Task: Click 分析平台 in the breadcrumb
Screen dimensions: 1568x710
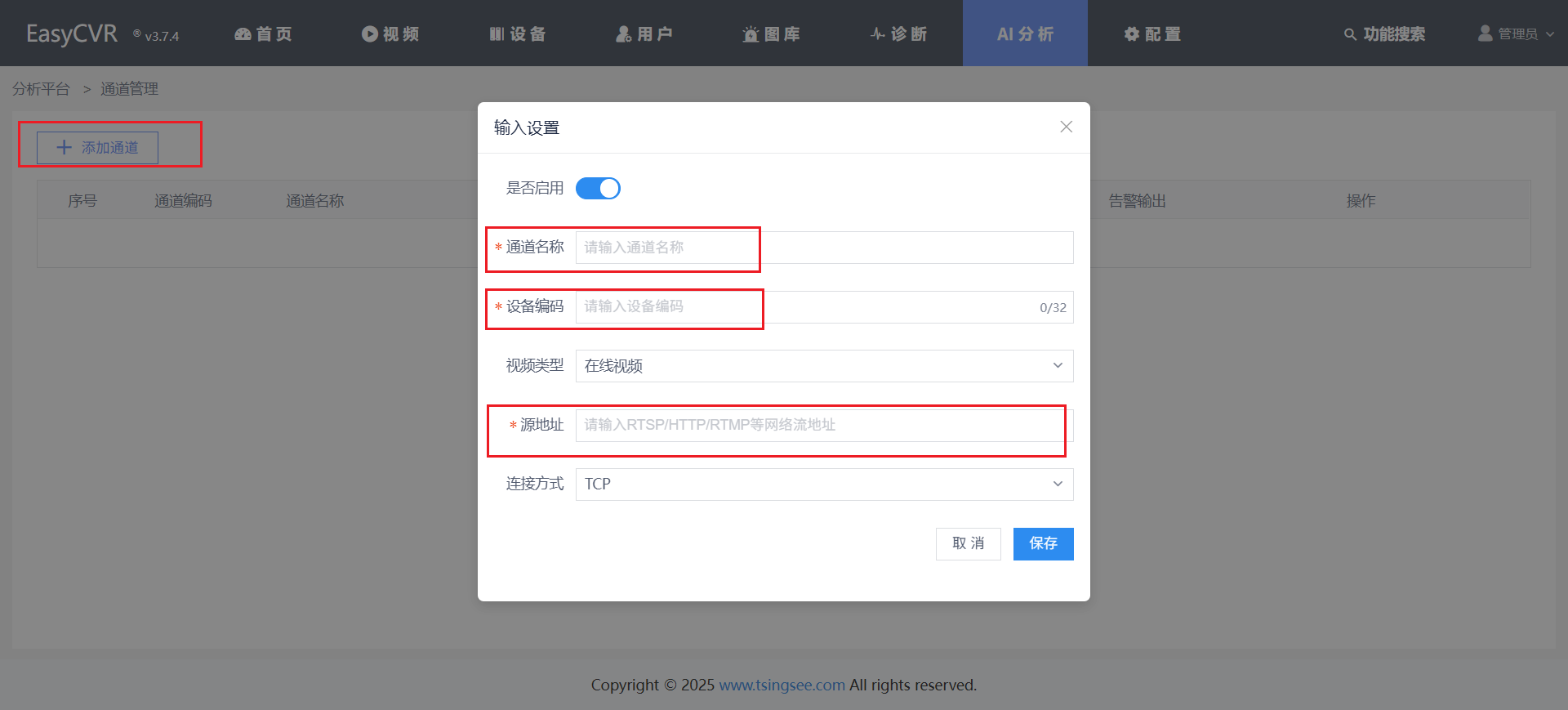Action: click(41, 89)
